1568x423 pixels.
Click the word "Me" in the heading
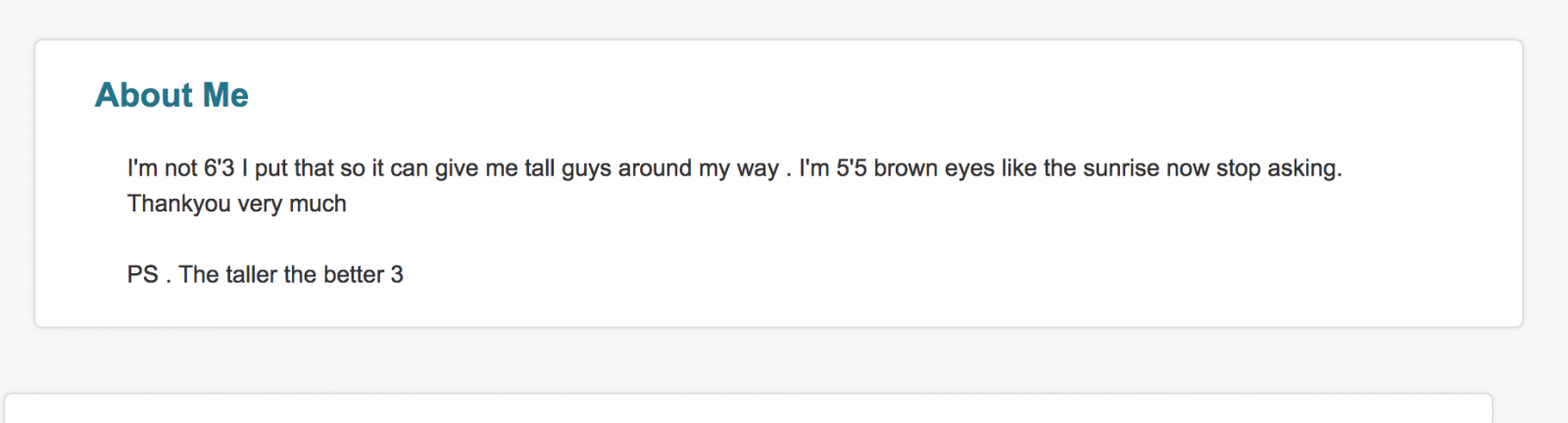[x=225, y=95]
